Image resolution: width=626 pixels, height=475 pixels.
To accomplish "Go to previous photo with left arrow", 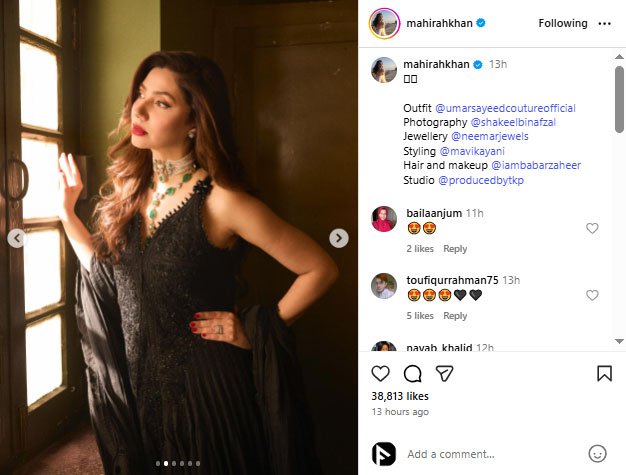I will point(16,238).
